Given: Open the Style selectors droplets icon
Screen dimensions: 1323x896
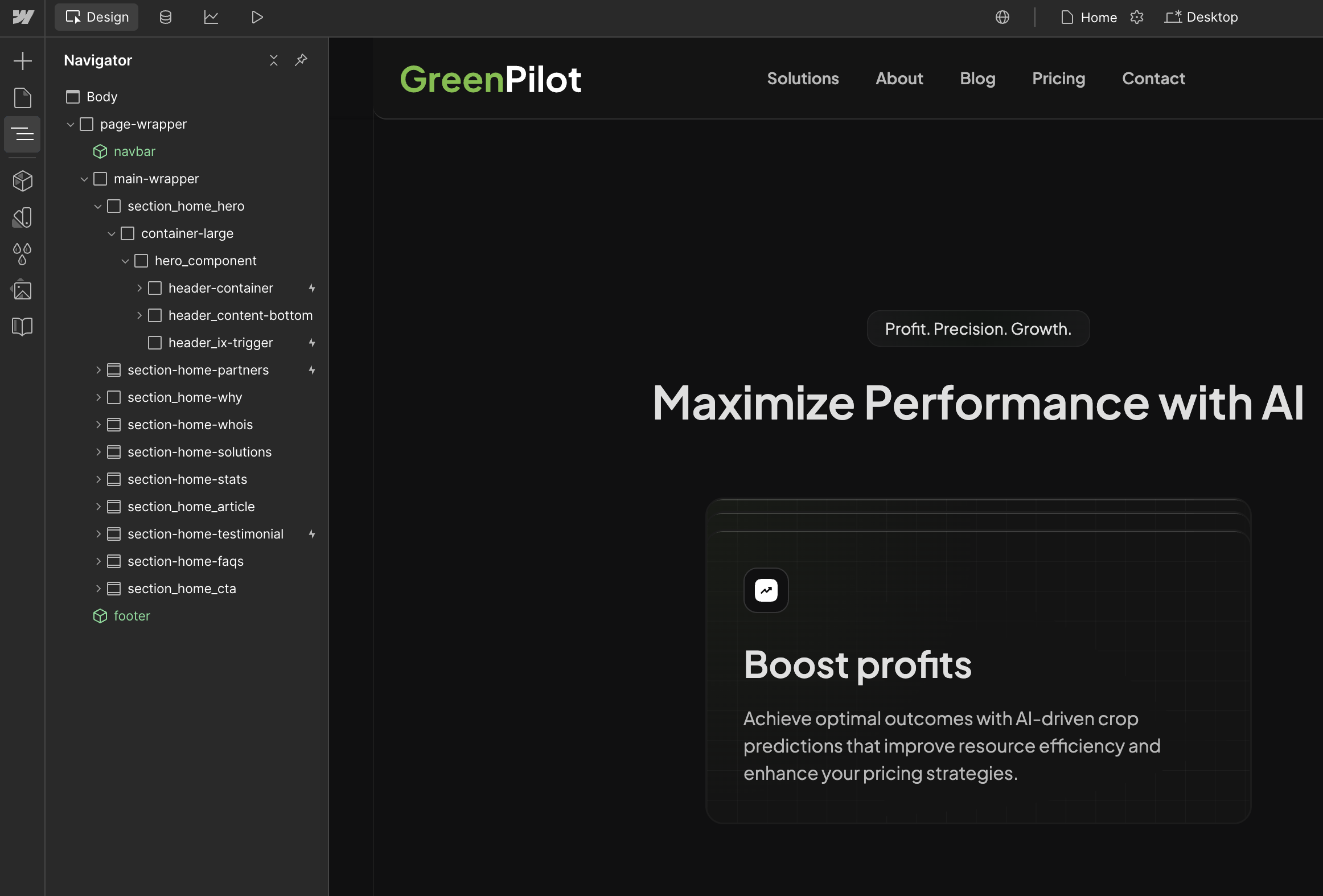Looking at the screenshot, I should click(x=22, y=254).
